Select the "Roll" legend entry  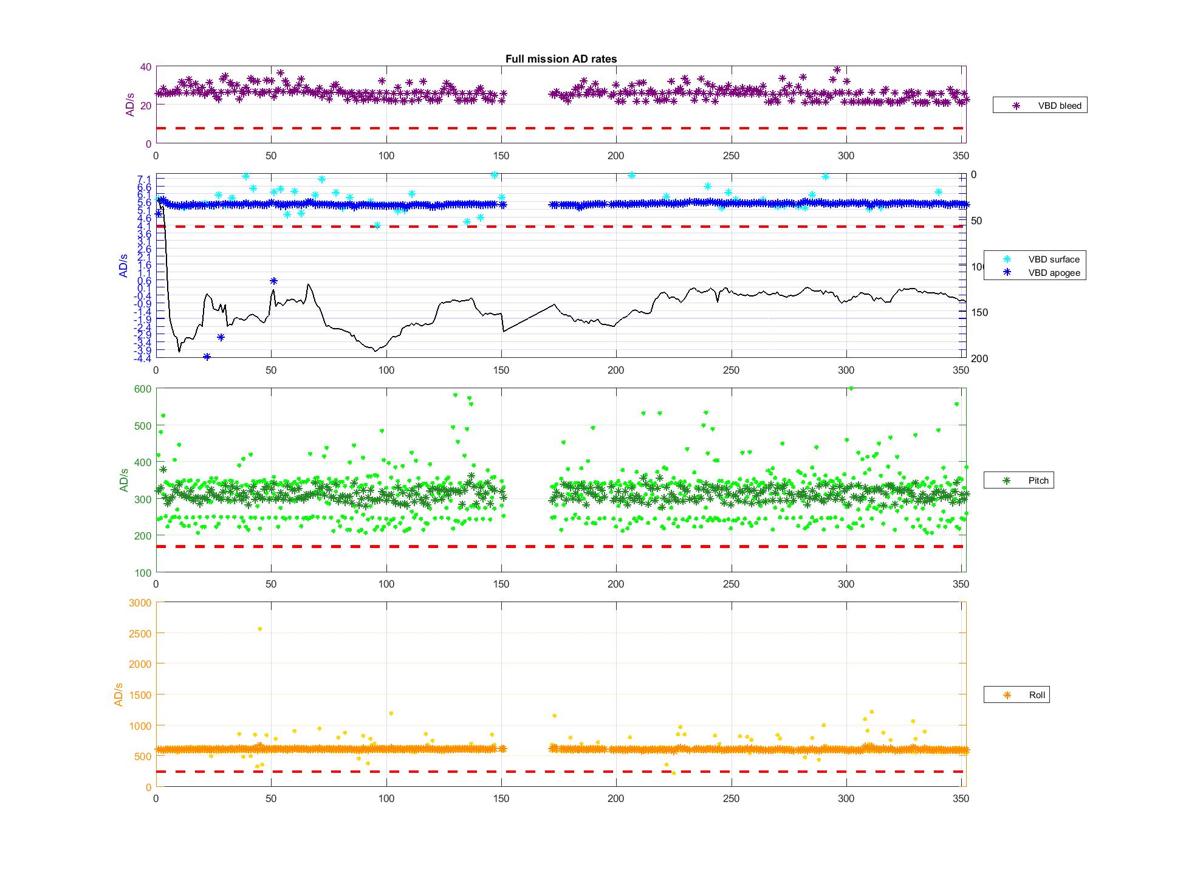1017,694
